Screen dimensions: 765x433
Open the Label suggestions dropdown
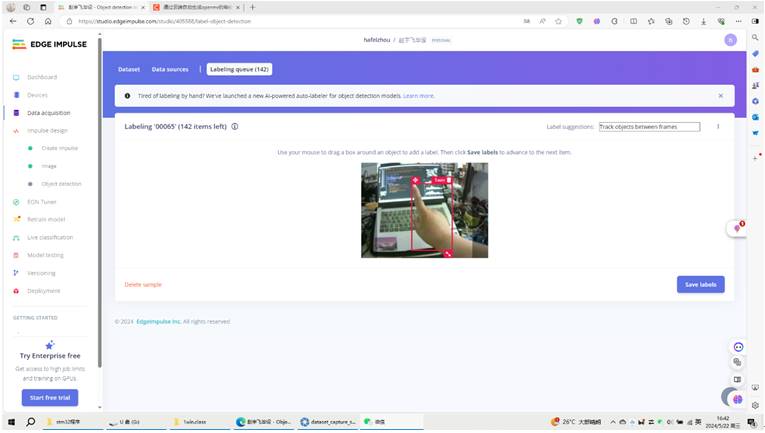649,127
